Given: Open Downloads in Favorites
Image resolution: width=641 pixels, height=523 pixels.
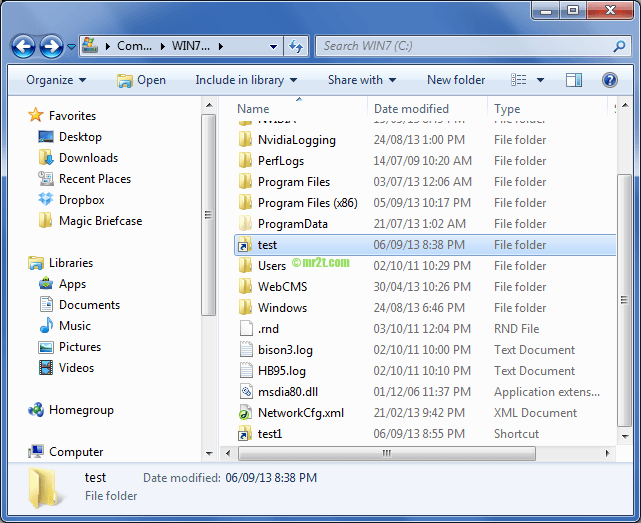Looking at the screenshot, I should coord(88,158).
